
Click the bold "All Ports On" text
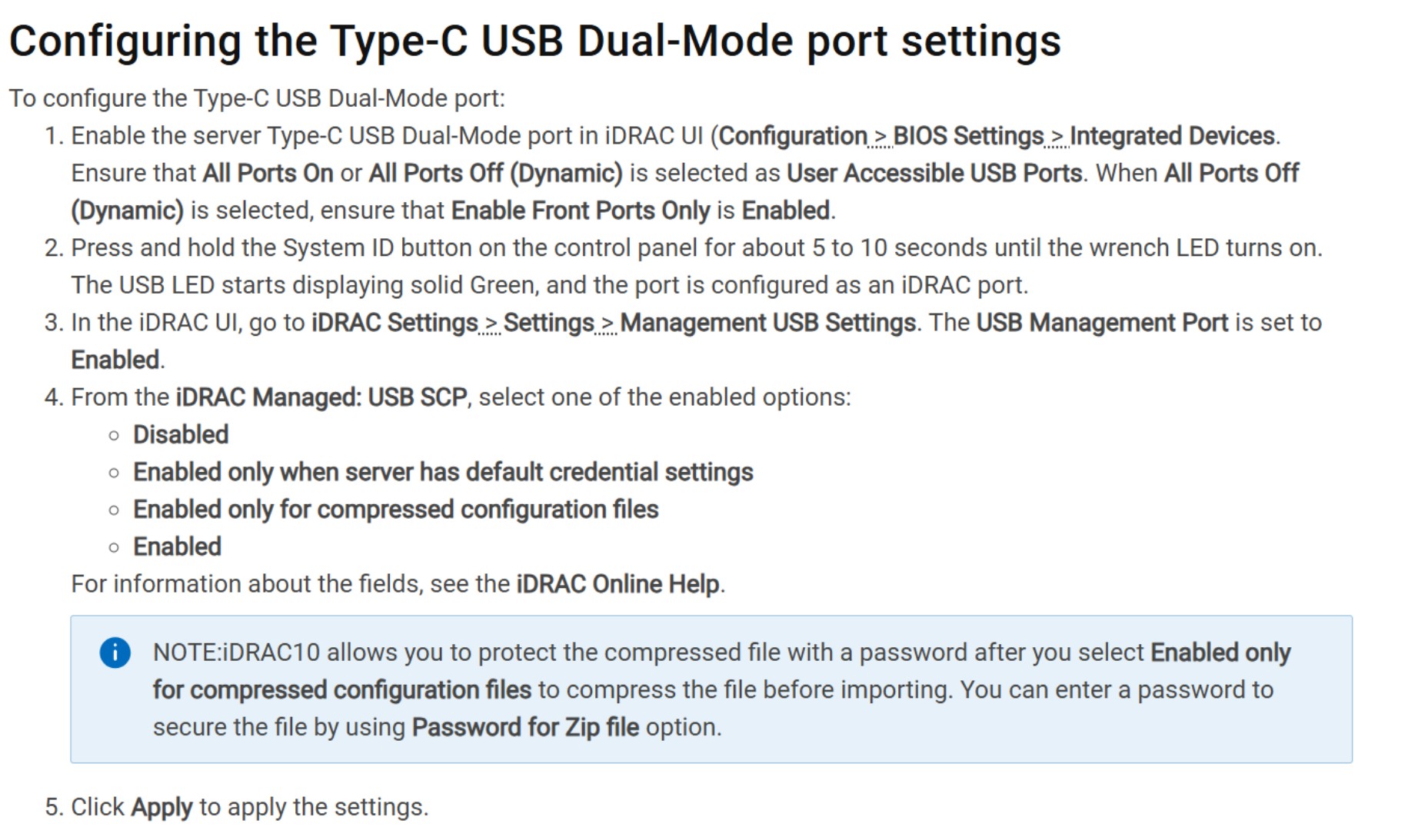268,173
